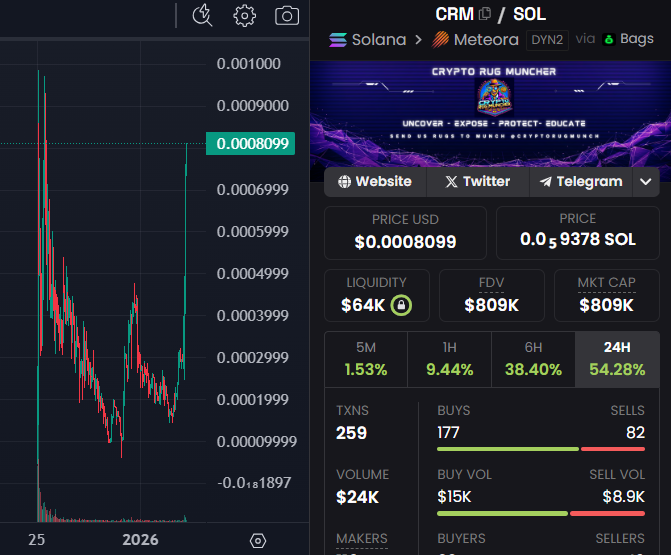671x555 pixels.
Task: Click the SOL quote symbol text
Action: [x=529, y=14]
